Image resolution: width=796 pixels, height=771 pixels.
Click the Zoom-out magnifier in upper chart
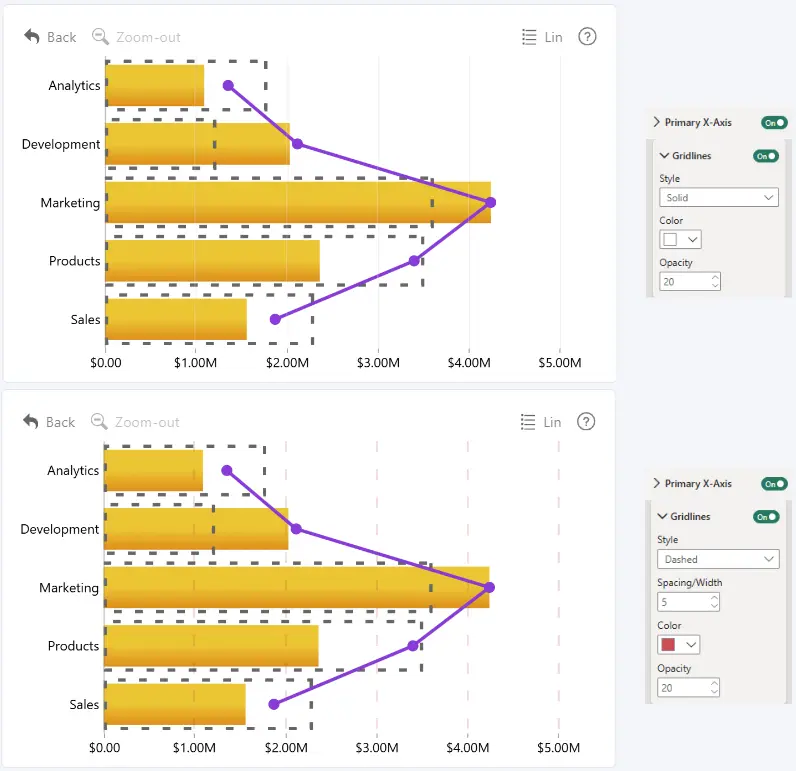(x=100, y=37)
